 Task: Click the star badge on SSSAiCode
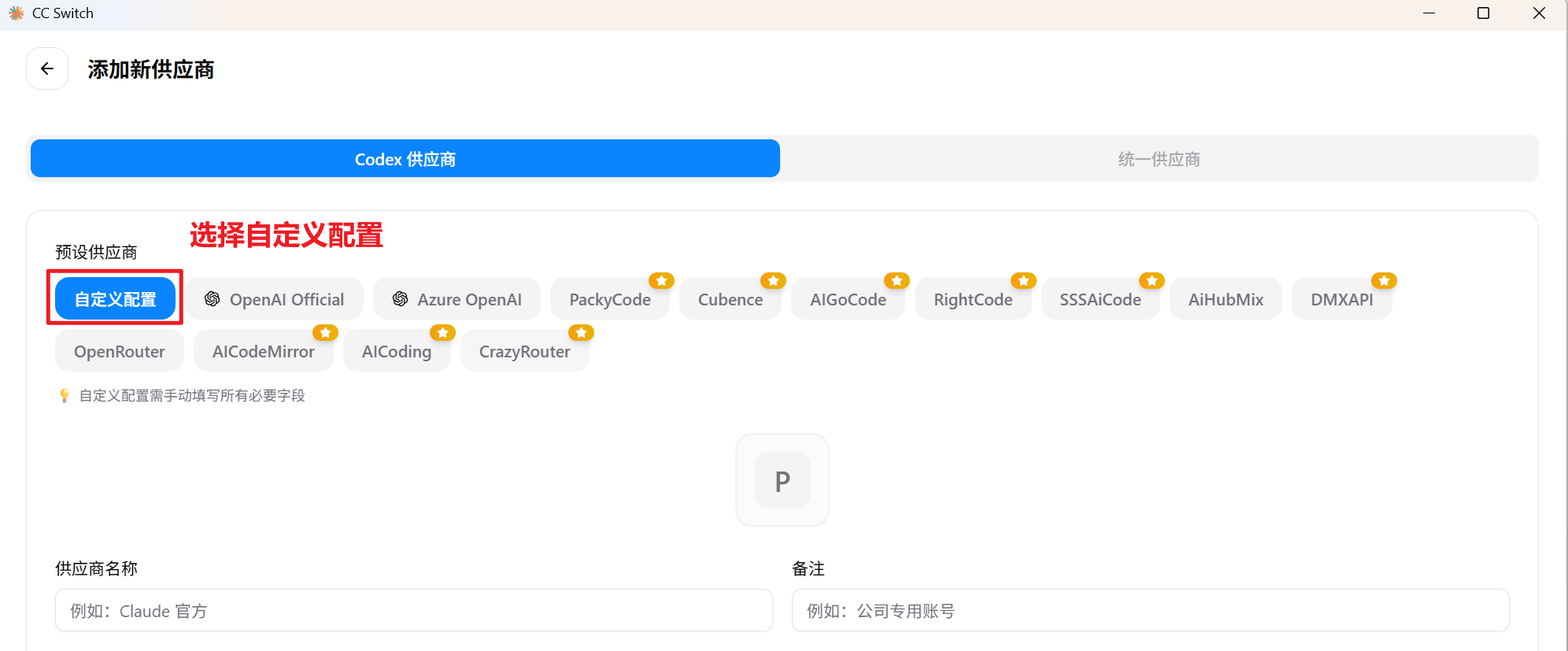(x=1152, y=280)
